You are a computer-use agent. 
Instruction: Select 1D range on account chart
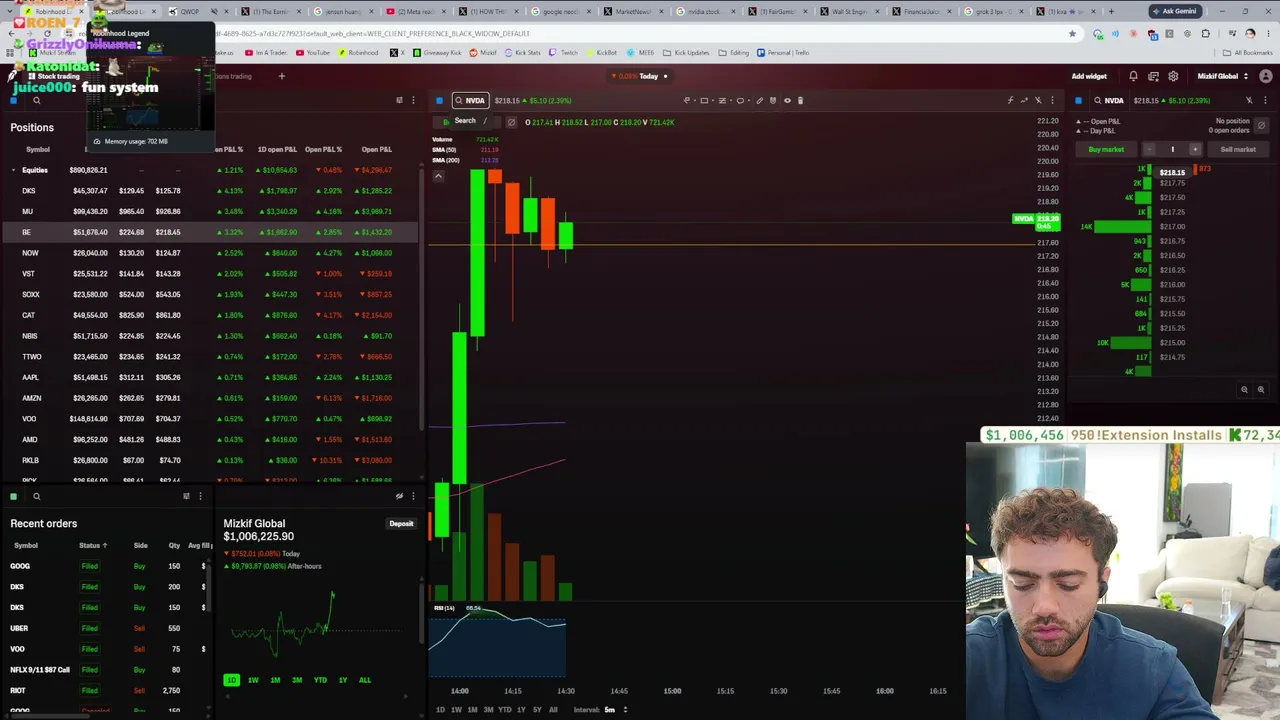(231, 680)
